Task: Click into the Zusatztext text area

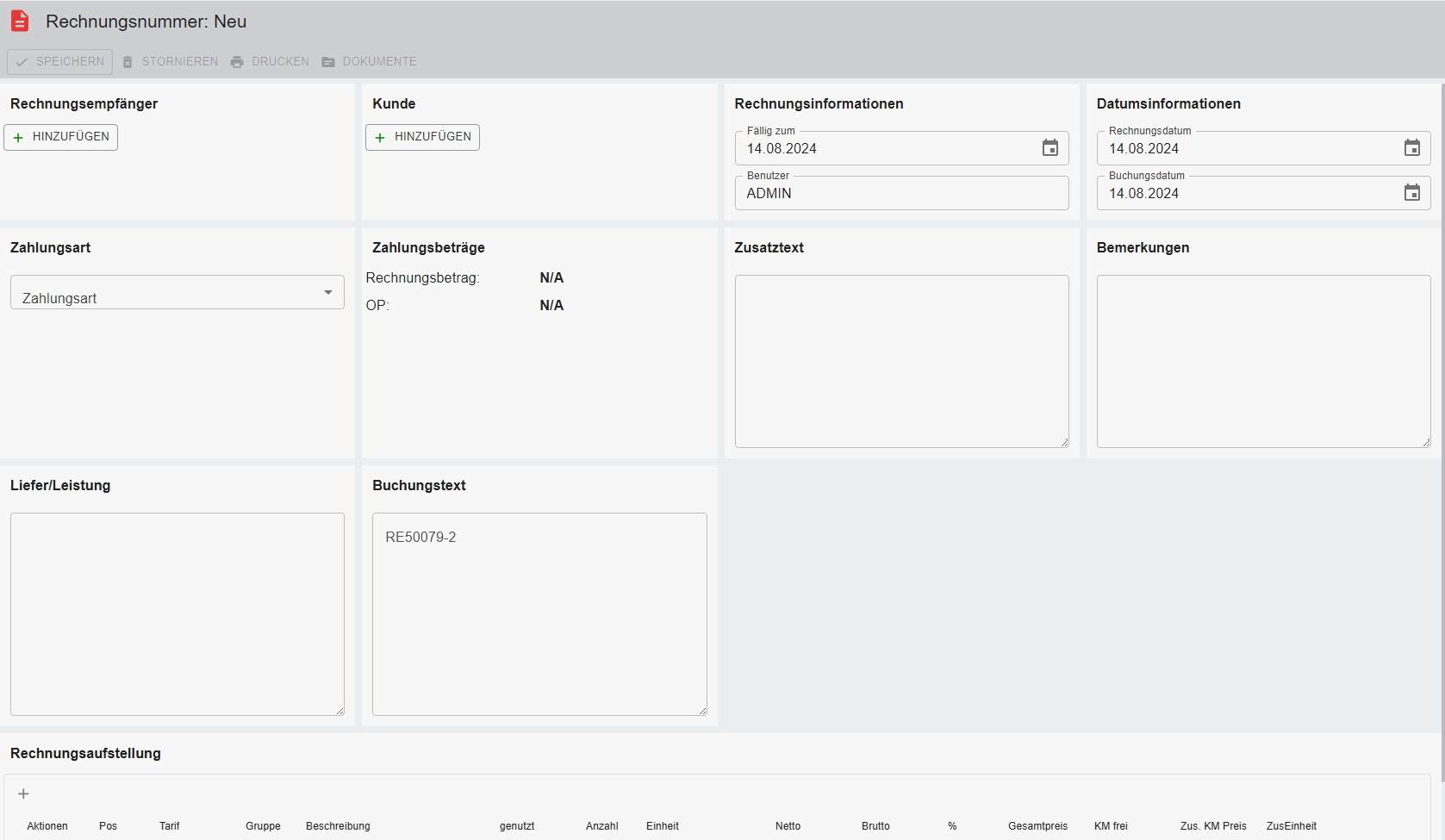Action: 901,361
